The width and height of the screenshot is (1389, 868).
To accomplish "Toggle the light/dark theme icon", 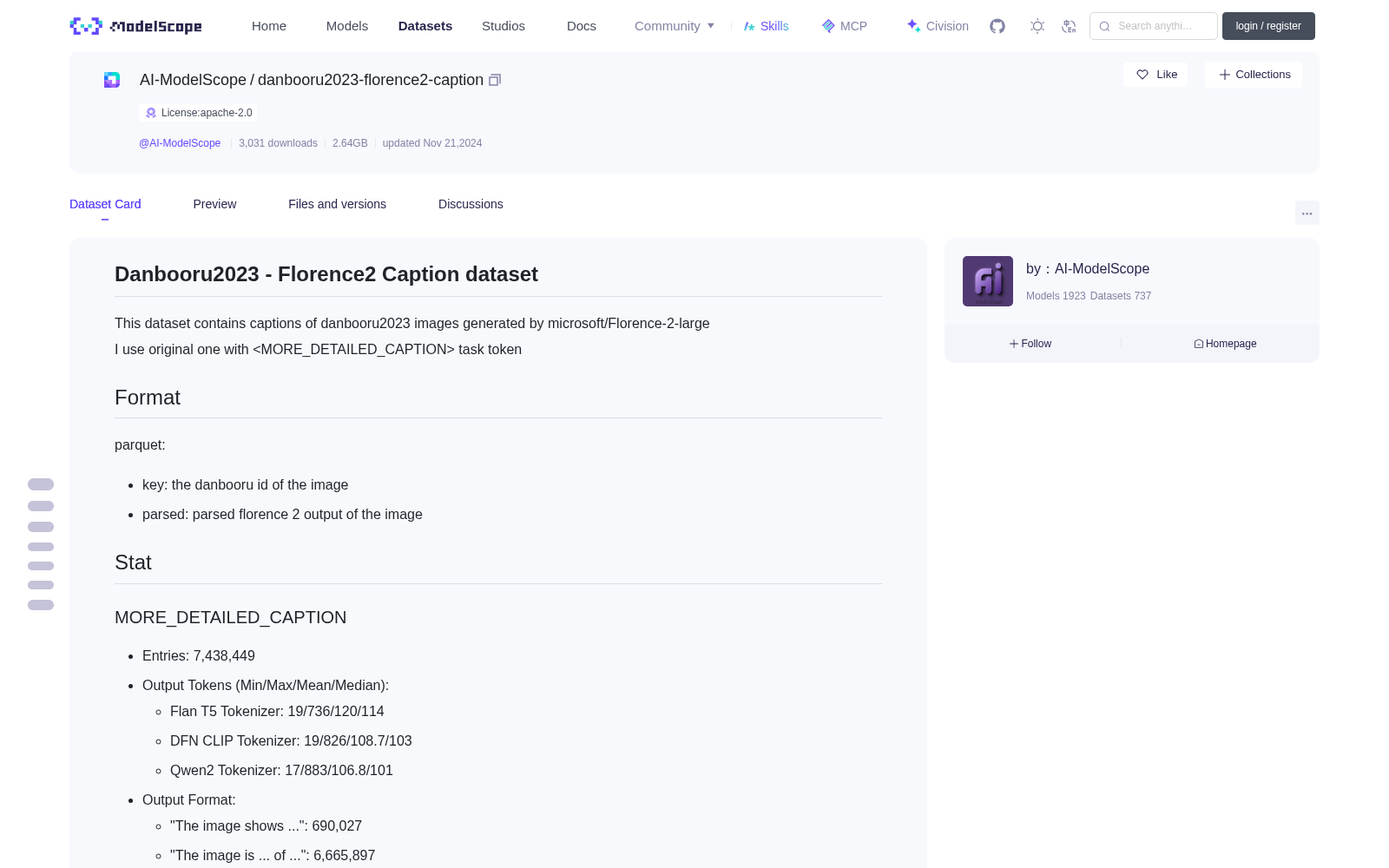I will pos(1037,26).
